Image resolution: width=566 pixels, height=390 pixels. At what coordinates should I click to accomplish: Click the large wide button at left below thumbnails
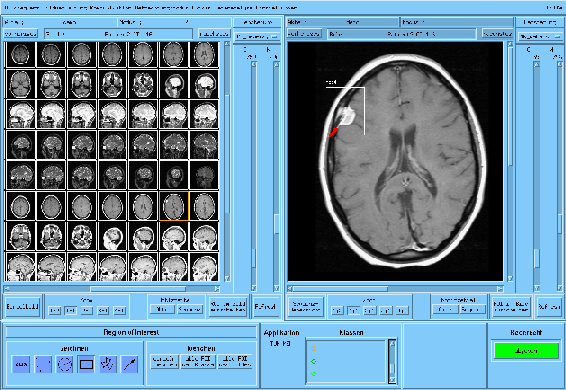pos(22,307)
